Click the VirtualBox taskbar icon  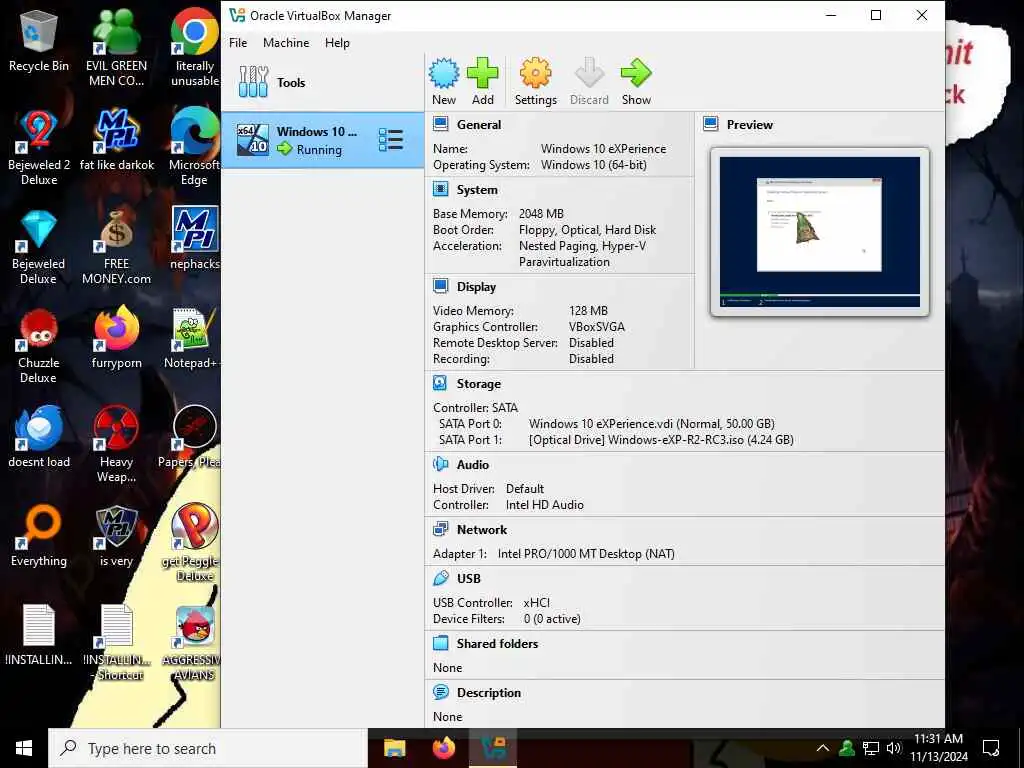(x=492, y=748)
